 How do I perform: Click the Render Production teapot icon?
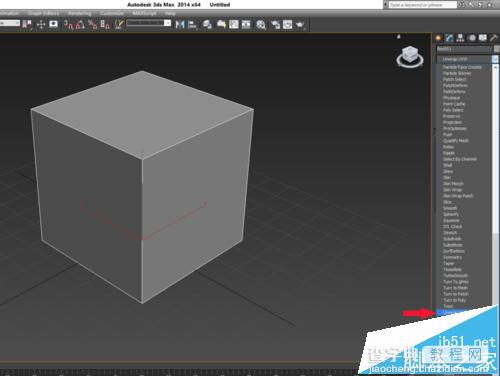click(x=300, y=24)
